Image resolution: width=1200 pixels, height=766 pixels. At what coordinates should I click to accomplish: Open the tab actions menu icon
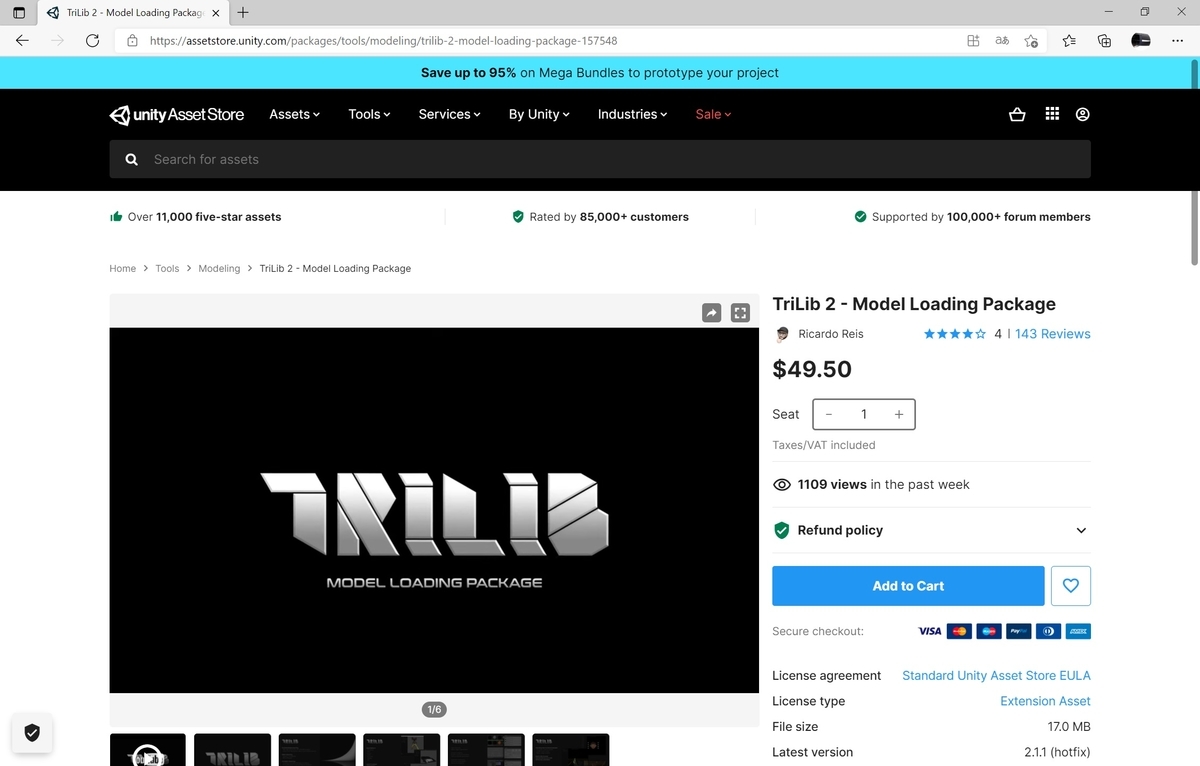(19, 13)
